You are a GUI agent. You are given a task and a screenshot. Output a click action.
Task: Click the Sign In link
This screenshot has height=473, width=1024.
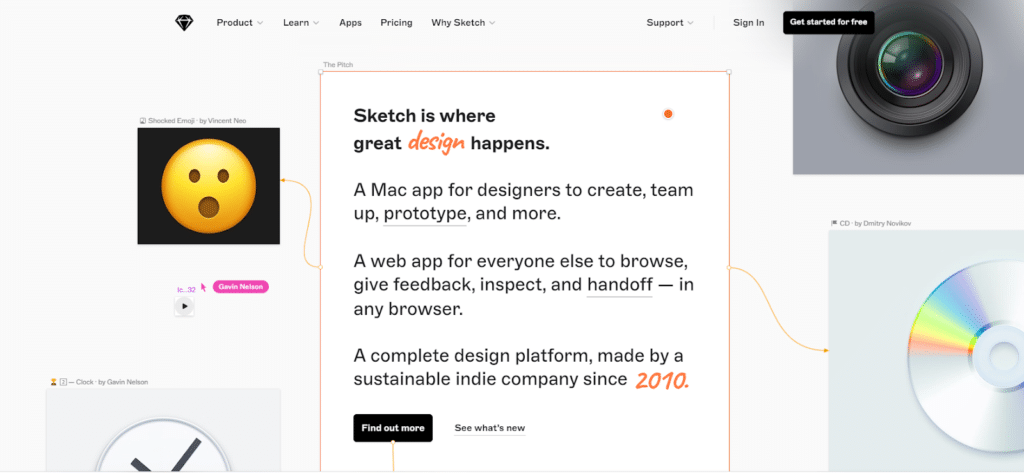tap(748, 22)
